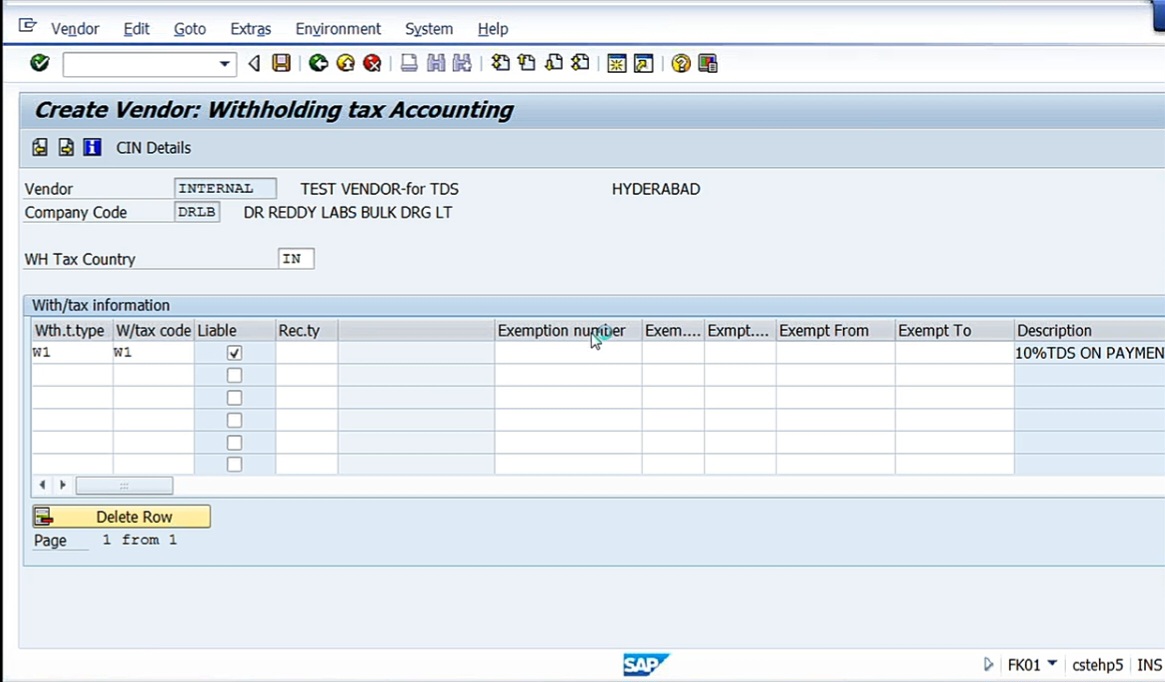Click the green Back arrow icon

pyautogui.click(x=319, y=63)
